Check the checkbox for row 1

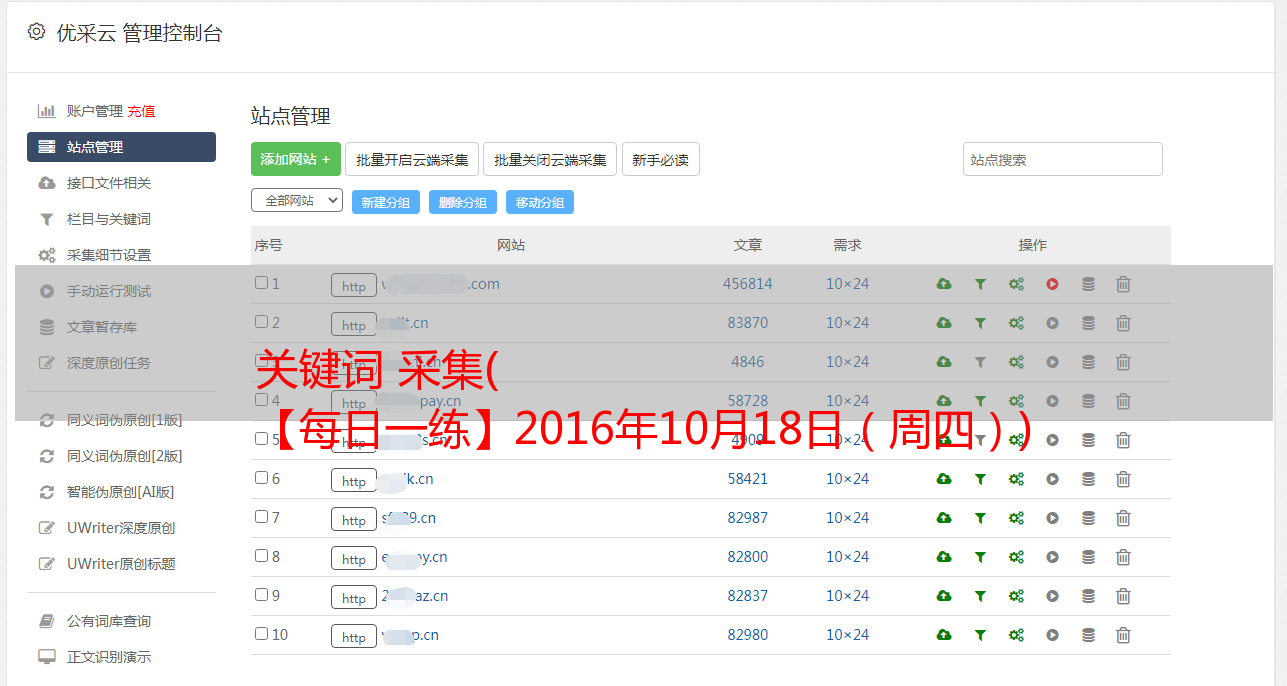click(261, 283)
